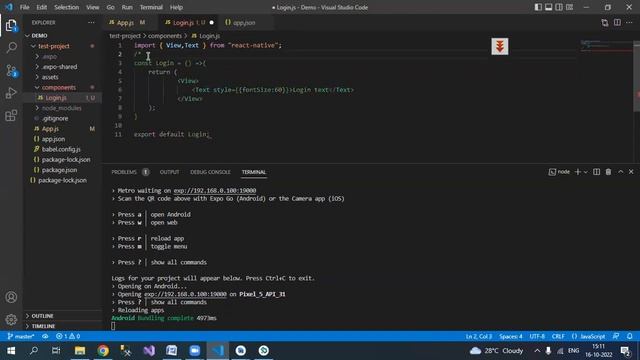The width and height of the screenshot is (640, 360).
Task: Expand the node_modules folder
Action: pos(61,108)
